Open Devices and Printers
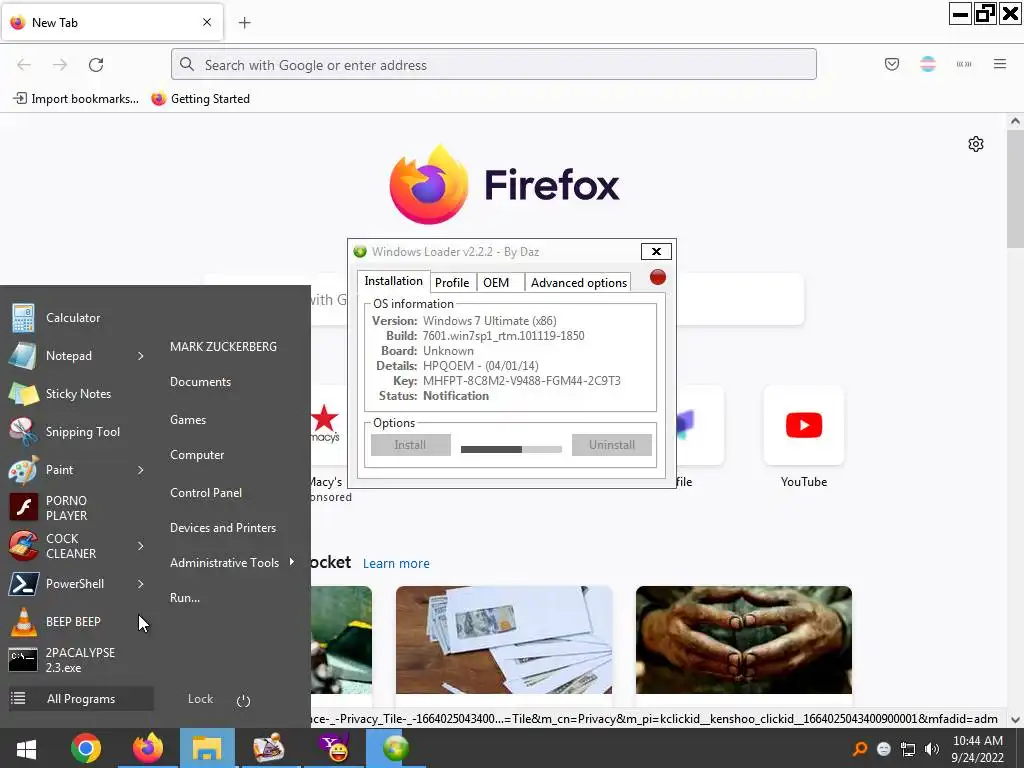The image size is (1024, 768). (x=223, y=528)
